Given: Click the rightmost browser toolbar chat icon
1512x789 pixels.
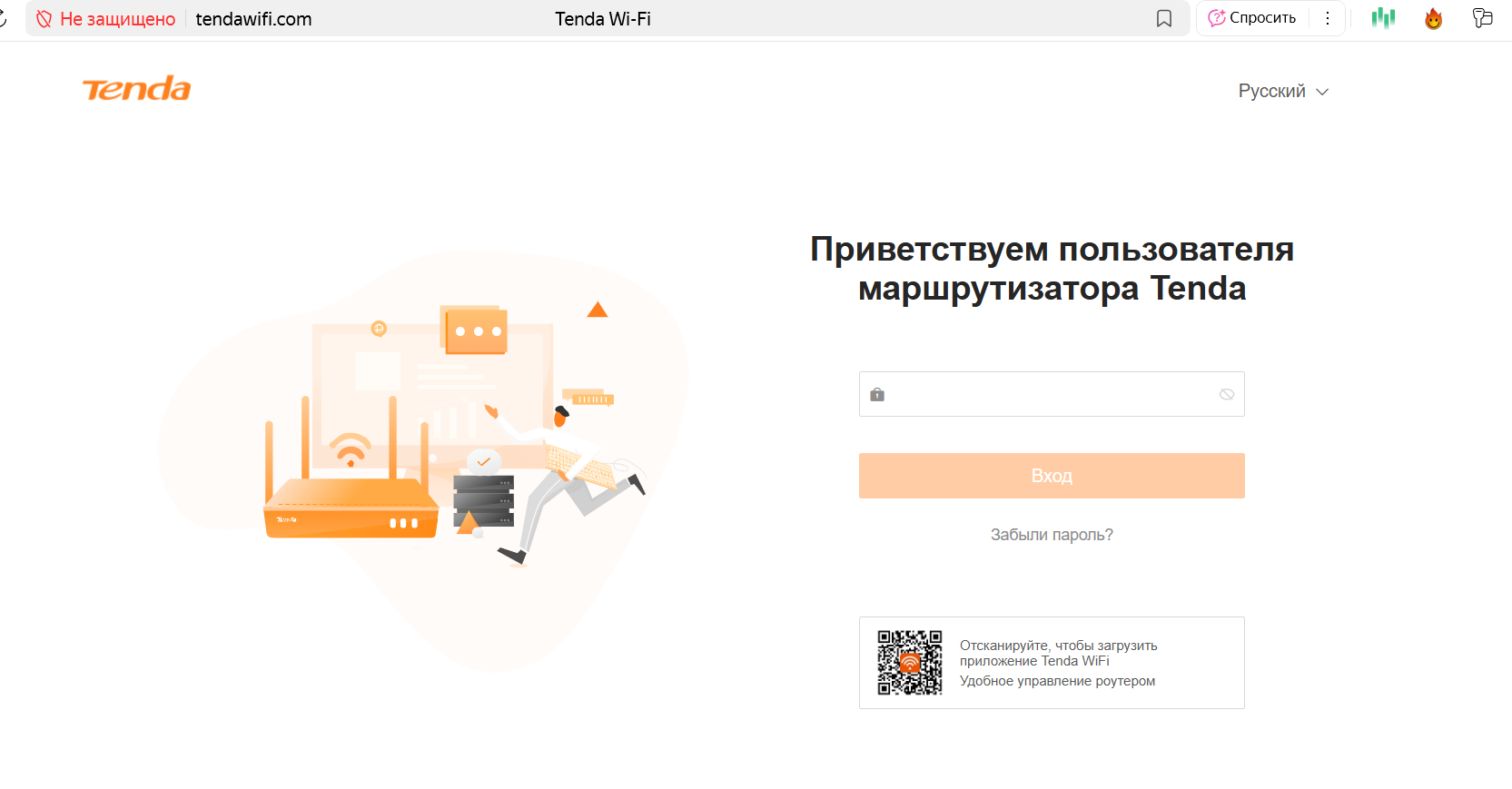Looking at the screenshot, I should click(x=1483, y=18).
